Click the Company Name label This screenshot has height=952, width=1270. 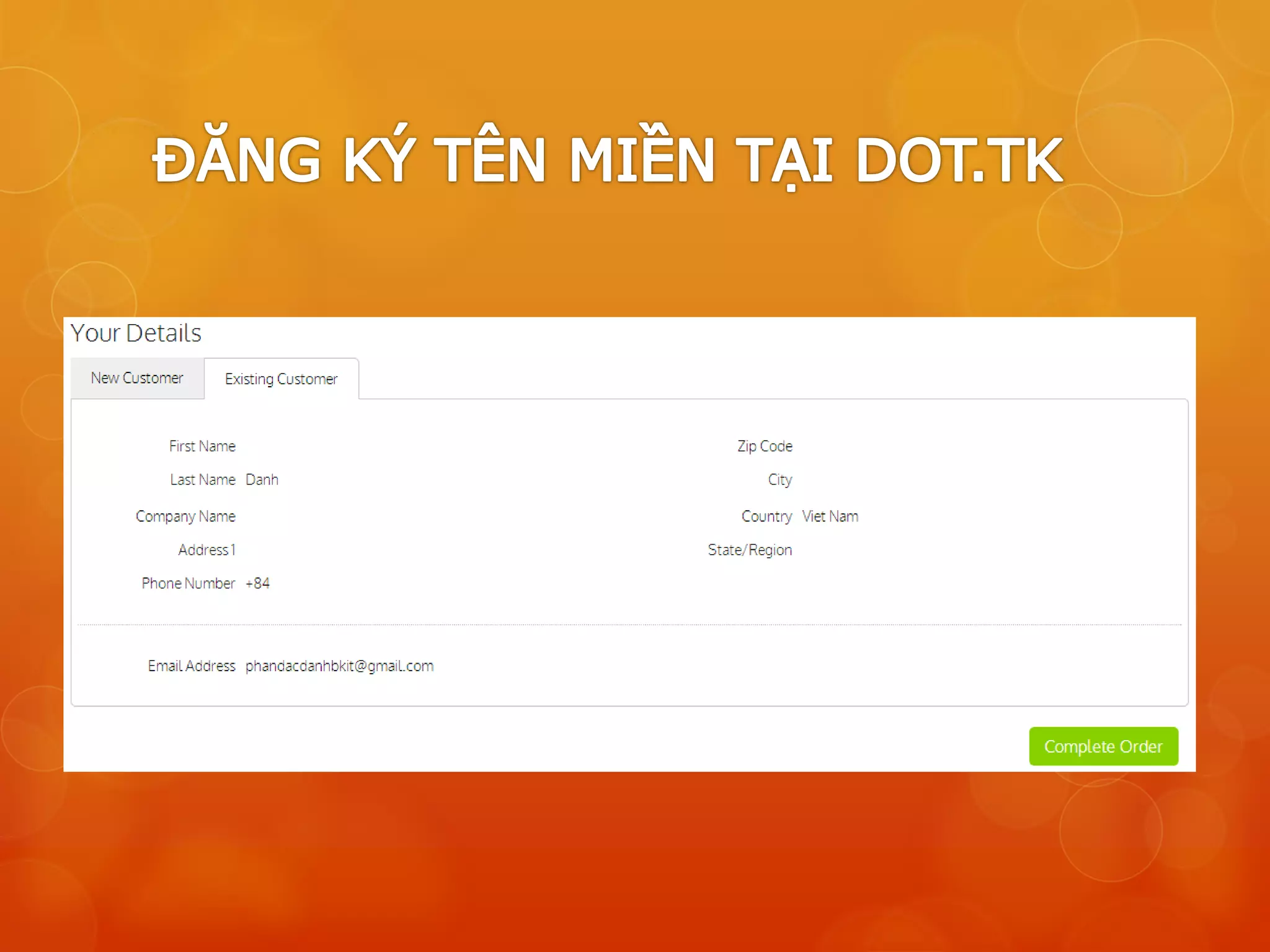[x=185, y=516]
